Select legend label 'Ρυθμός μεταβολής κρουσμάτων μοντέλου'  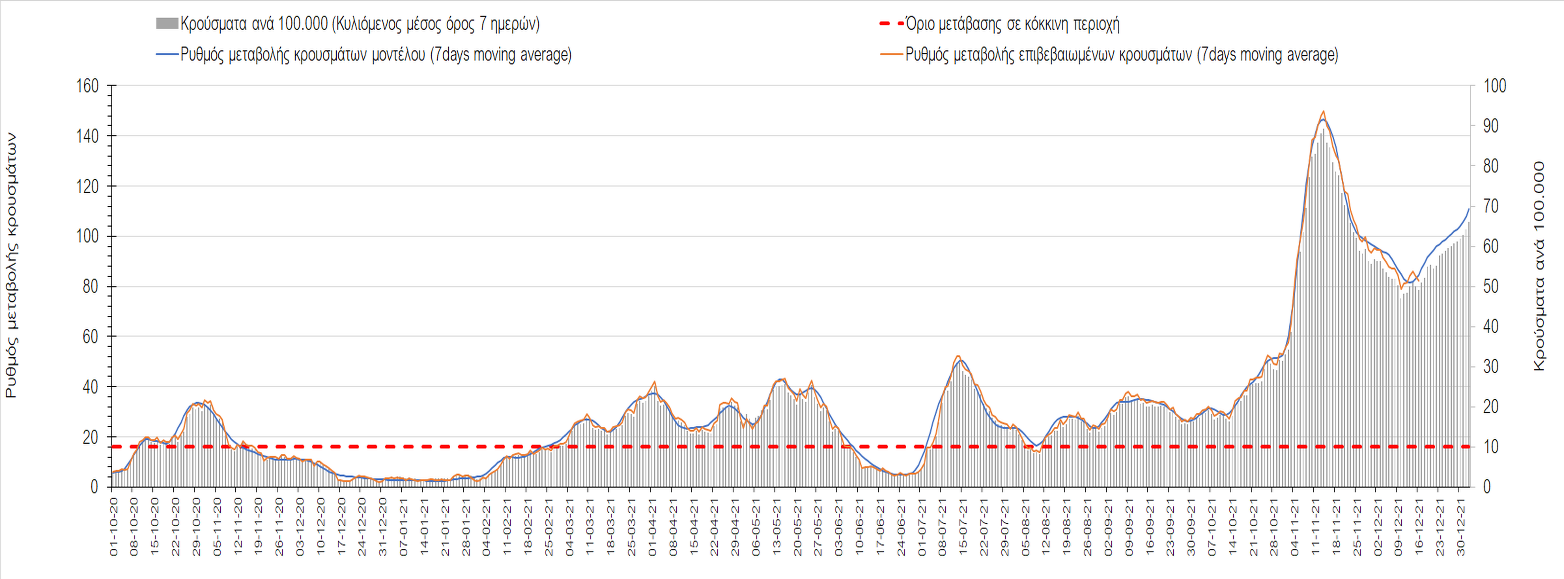(x=376, y=54)
